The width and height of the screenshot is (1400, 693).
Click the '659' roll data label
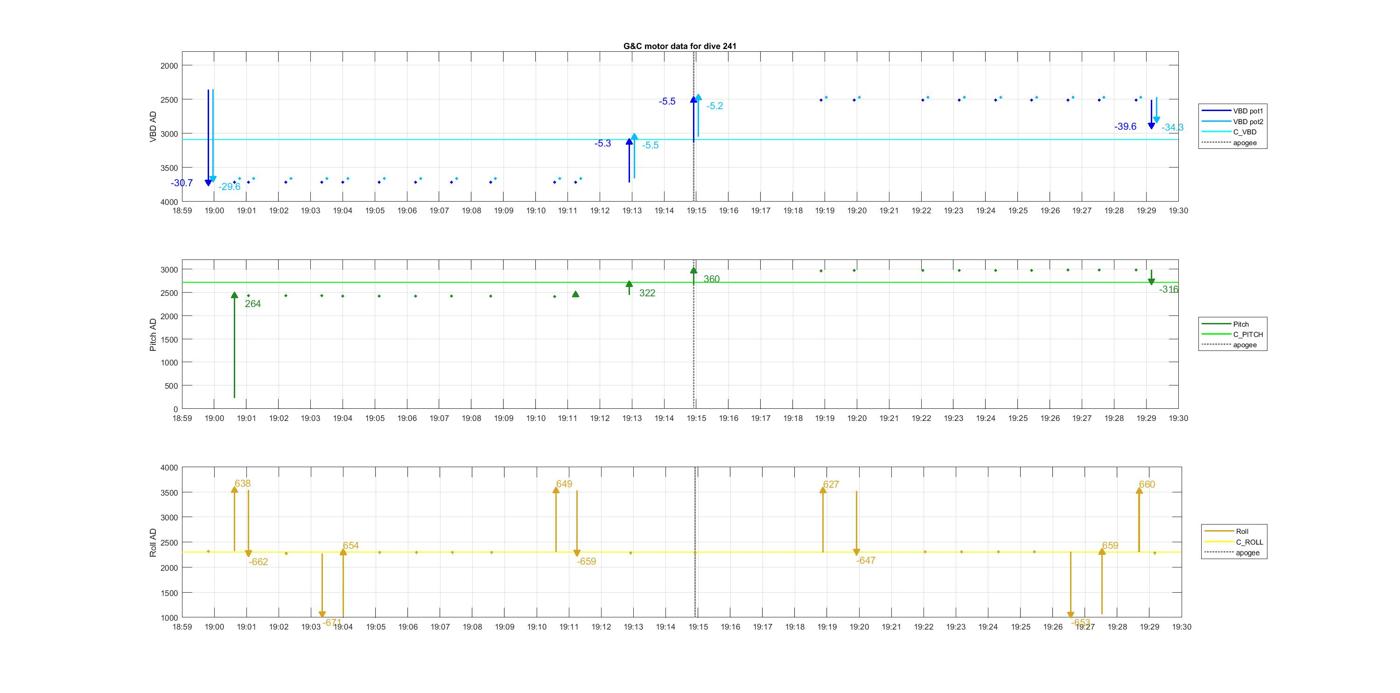[1110, 546]
